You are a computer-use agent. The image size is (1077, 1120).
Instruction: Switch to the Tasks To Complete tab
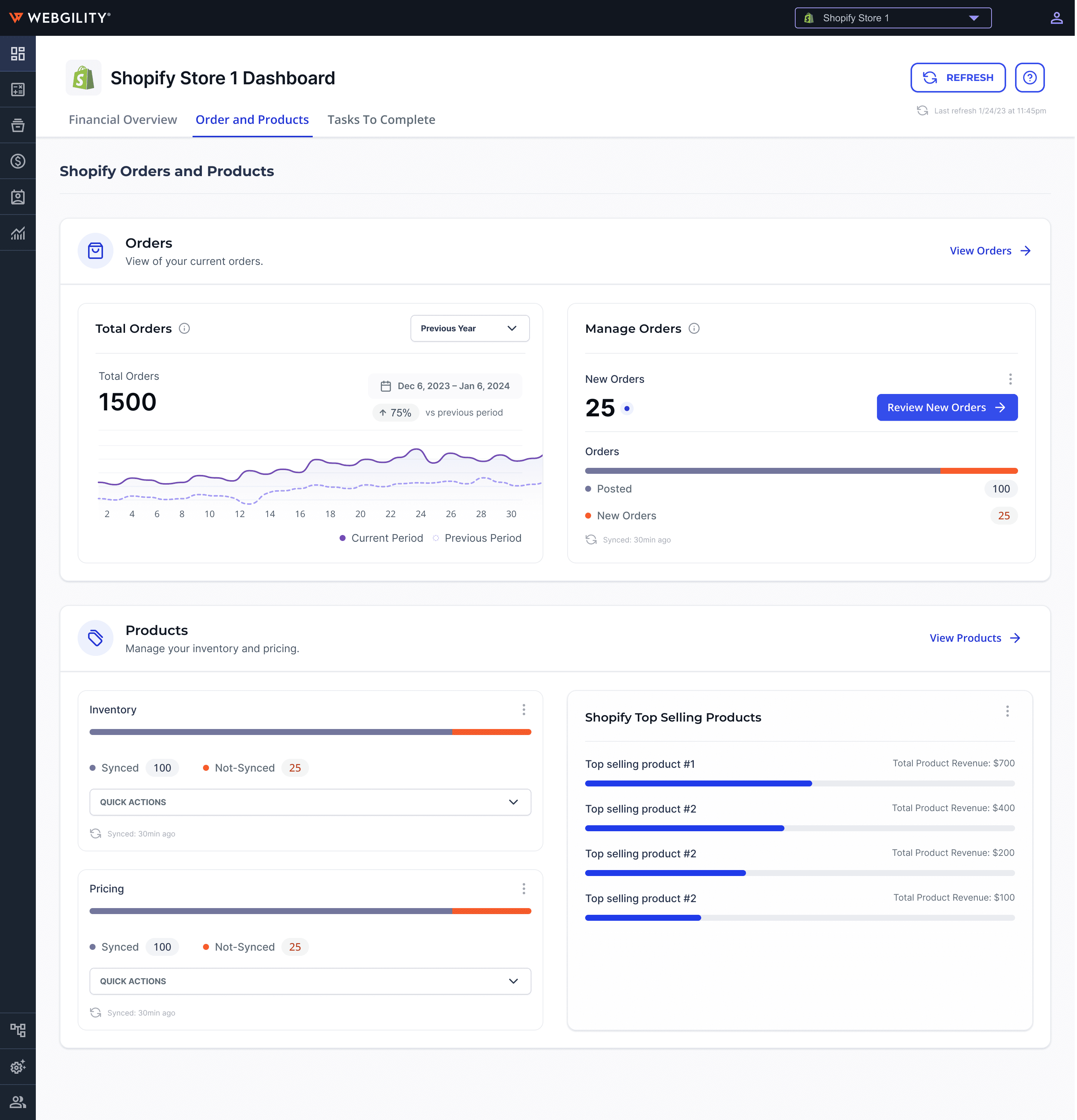tap(381, 119)
